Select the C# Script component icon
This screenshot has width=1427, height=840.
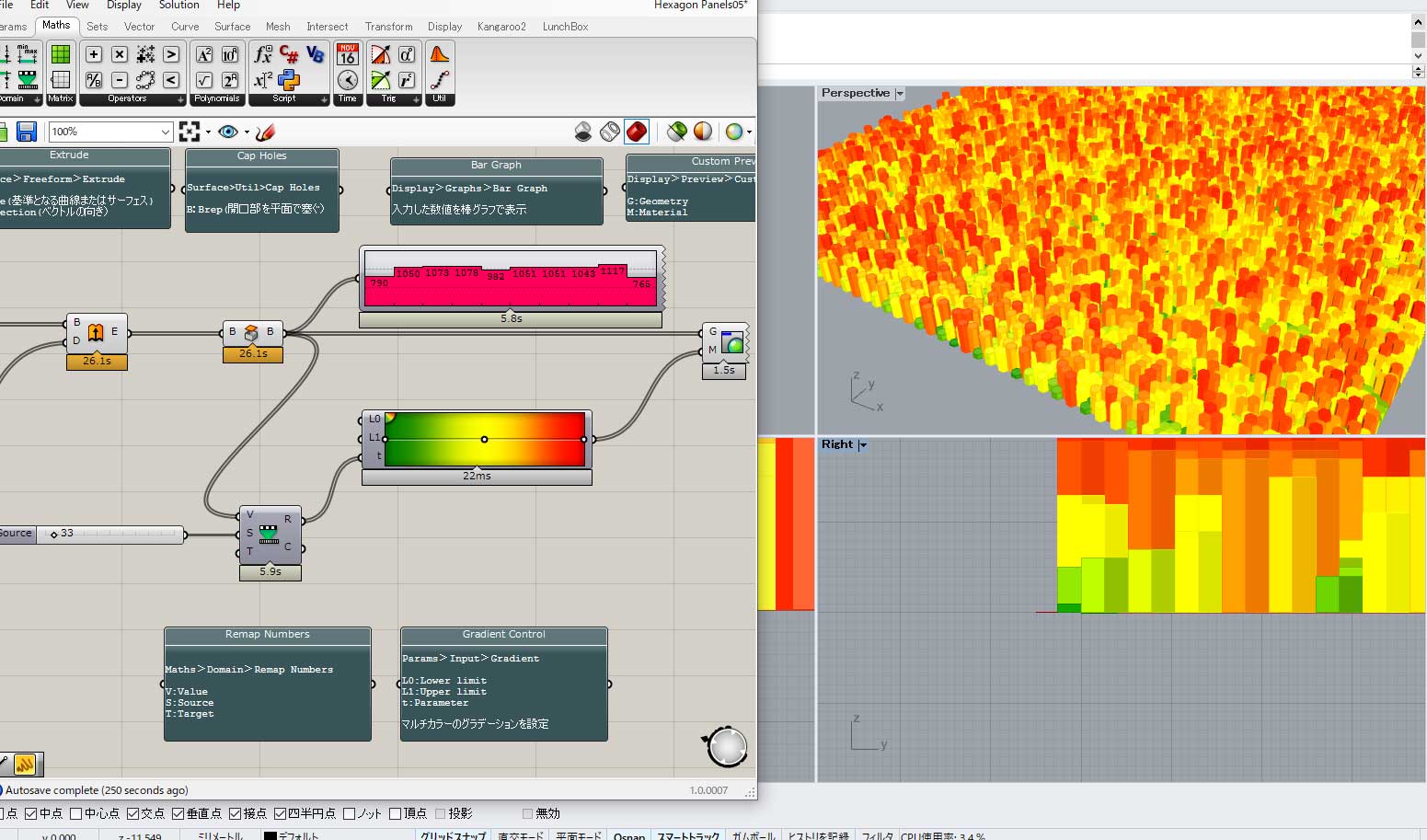click(289, 54)
